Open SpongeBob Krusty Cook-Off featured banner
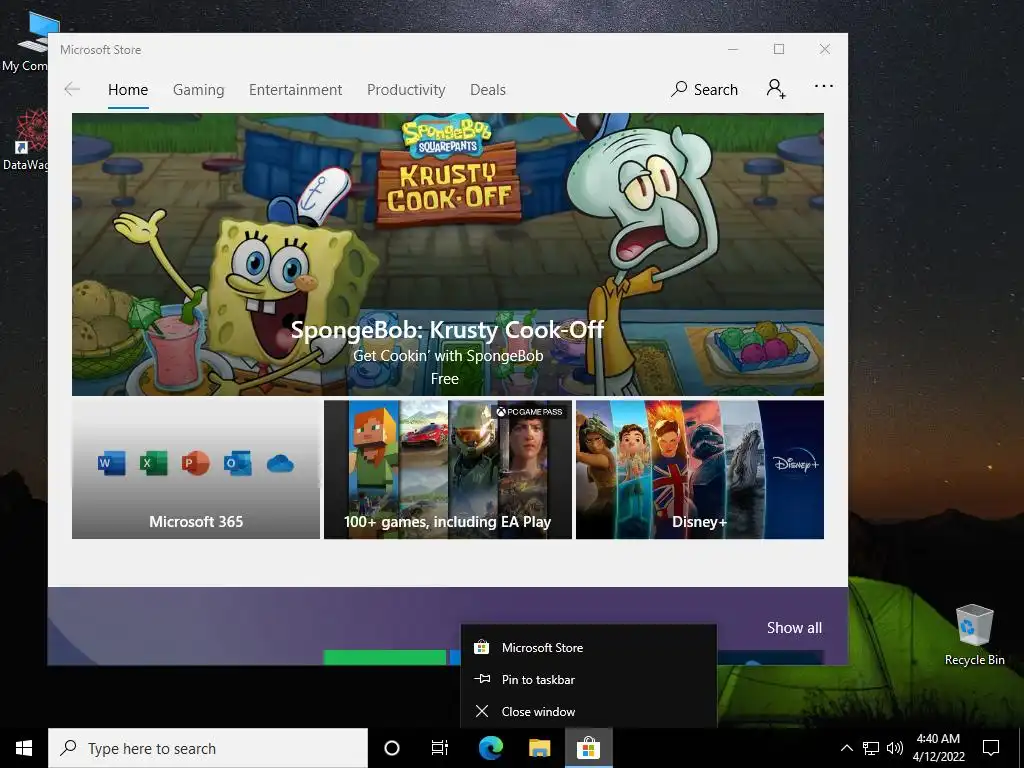 [x=447, y=254]
